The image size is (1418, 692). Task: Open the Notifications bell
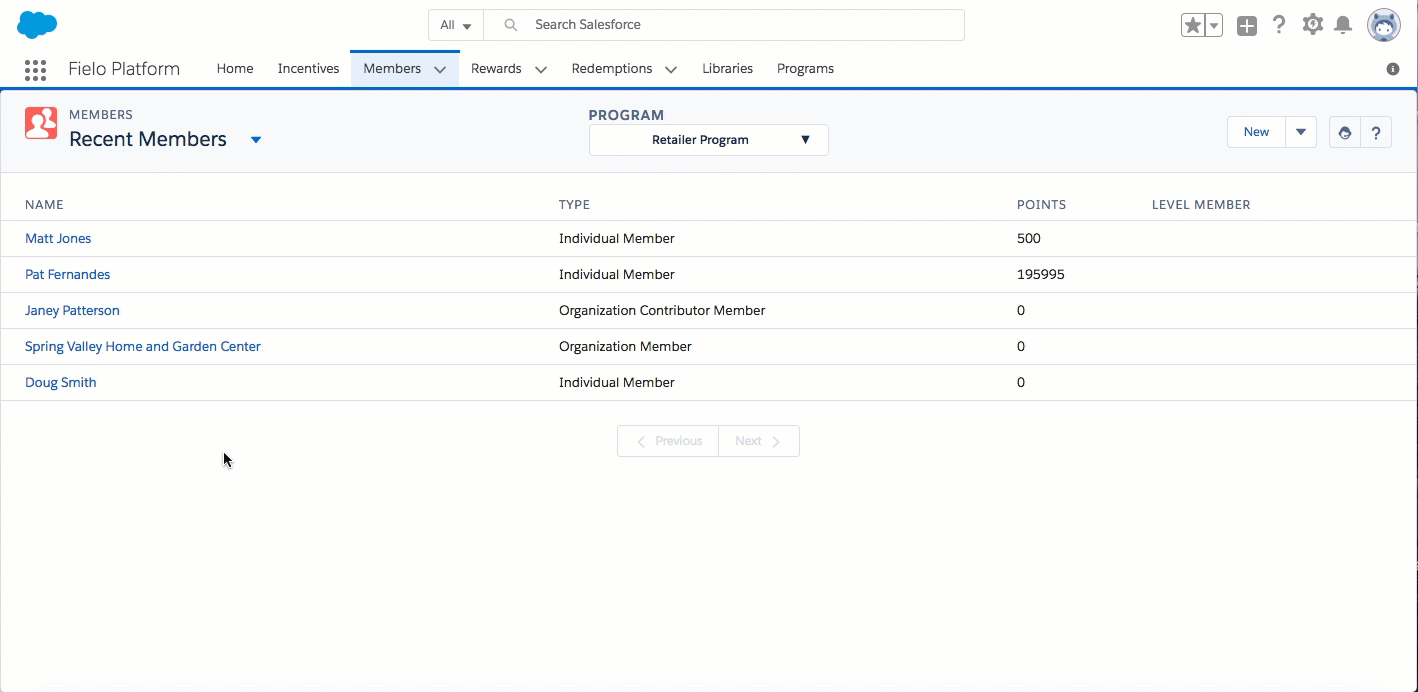[1344, 25]
